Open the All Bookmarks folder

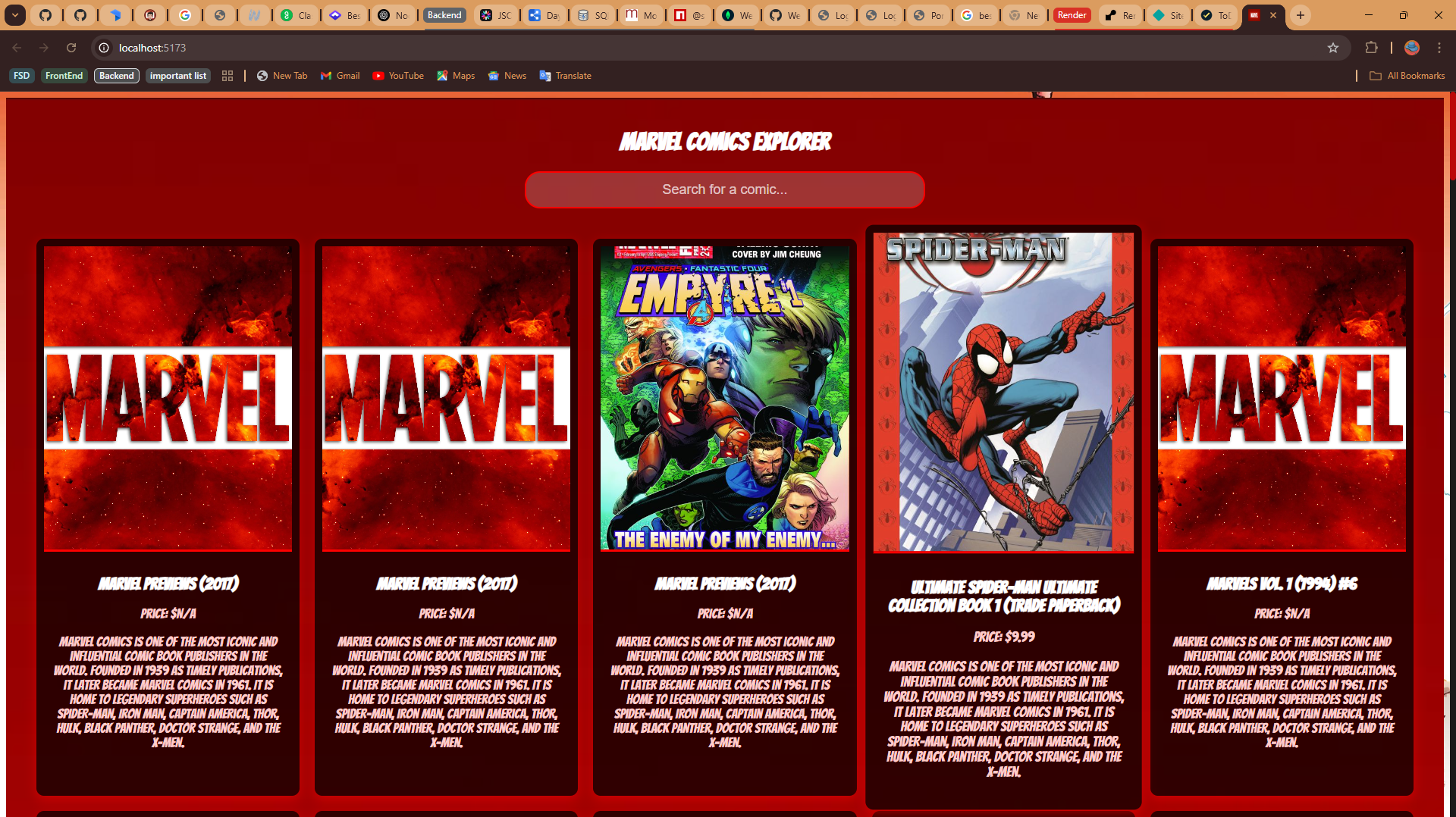[x=1407, y=76]
